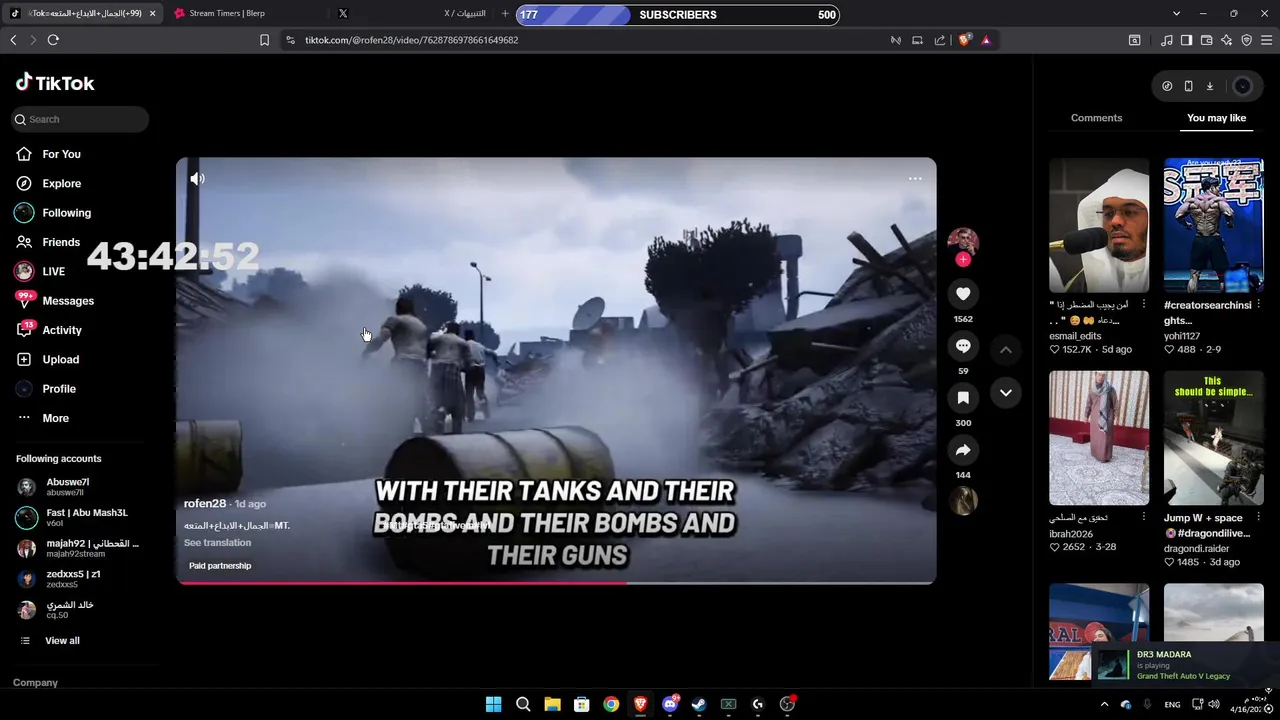1280x720 pixels.
Task: Follow rofen28 with the red plus badge
Action: coord(963,260)
